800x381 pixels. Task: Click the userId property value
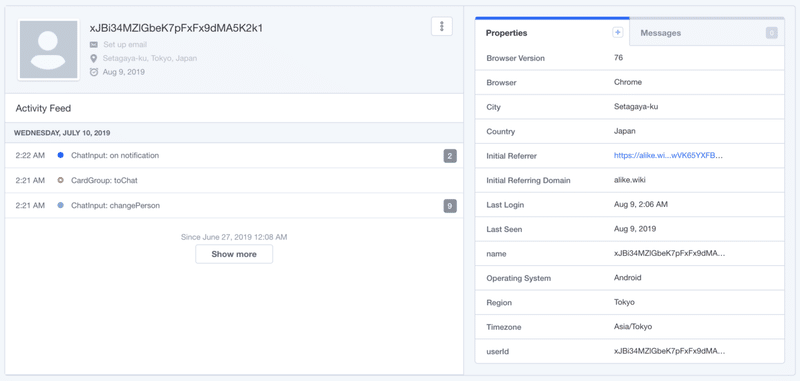670,351
